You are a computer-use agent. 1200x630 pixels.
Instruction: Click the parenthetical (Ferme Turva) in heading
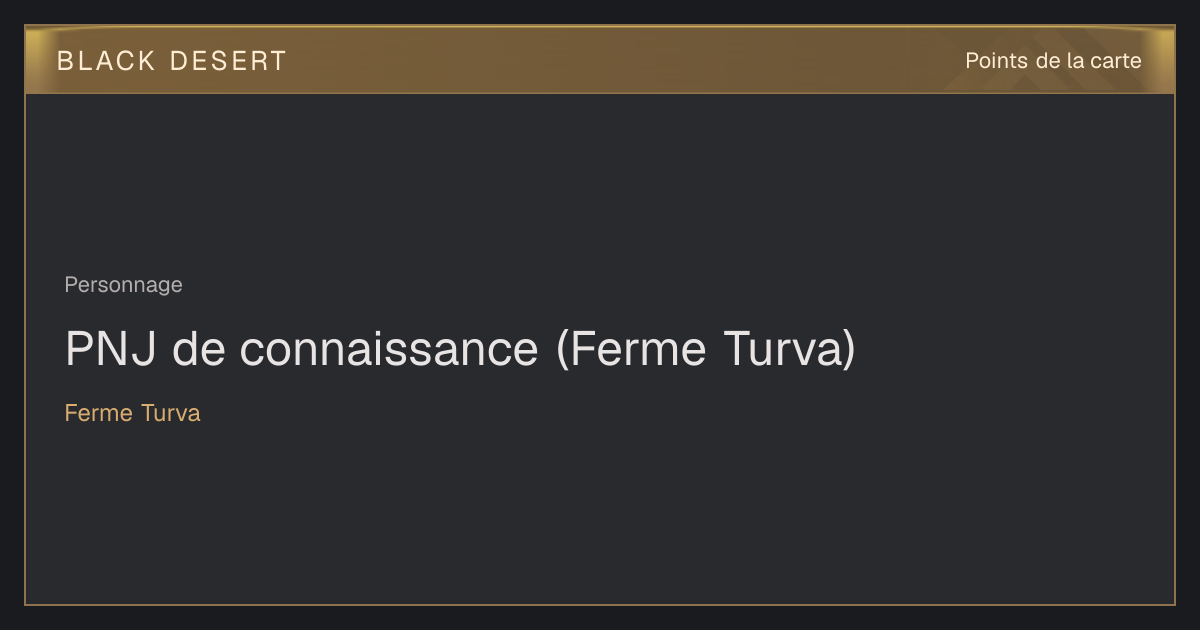pyautogui.click(x=706, y=349)
